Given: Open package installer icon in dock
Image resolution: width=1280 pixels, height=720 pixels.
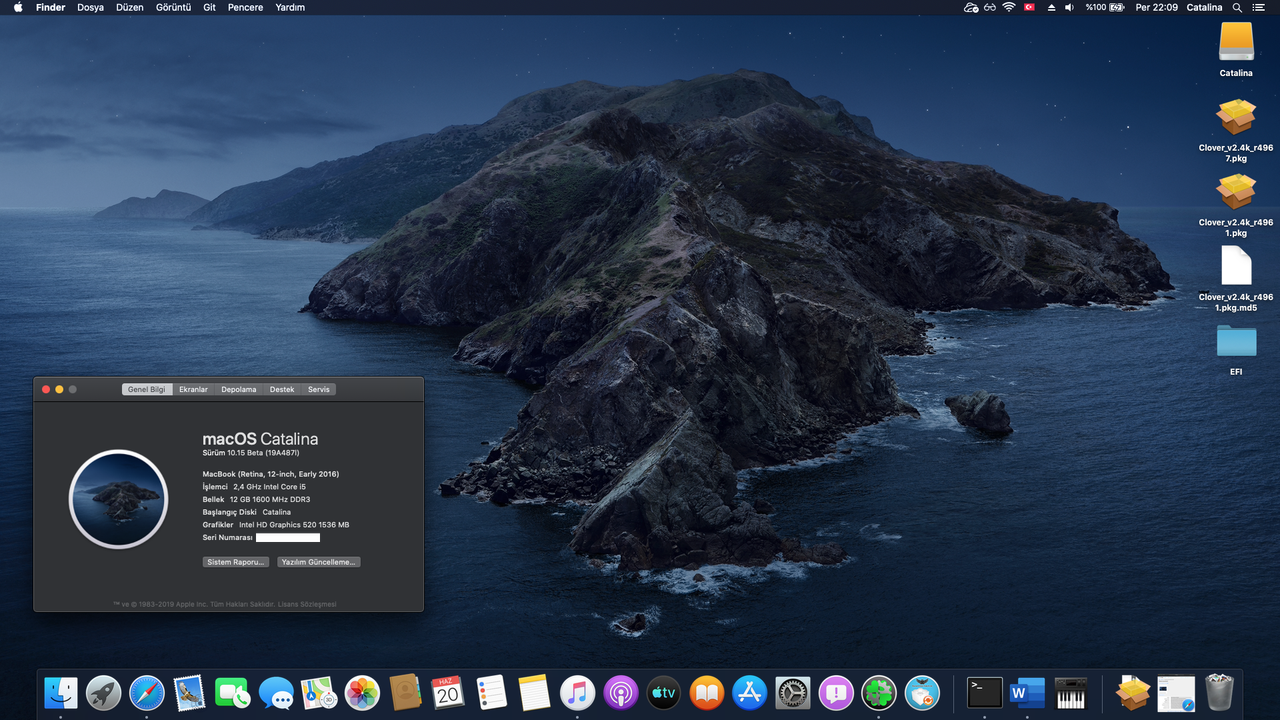Looking at the screenshot, I should point(1133,692).
